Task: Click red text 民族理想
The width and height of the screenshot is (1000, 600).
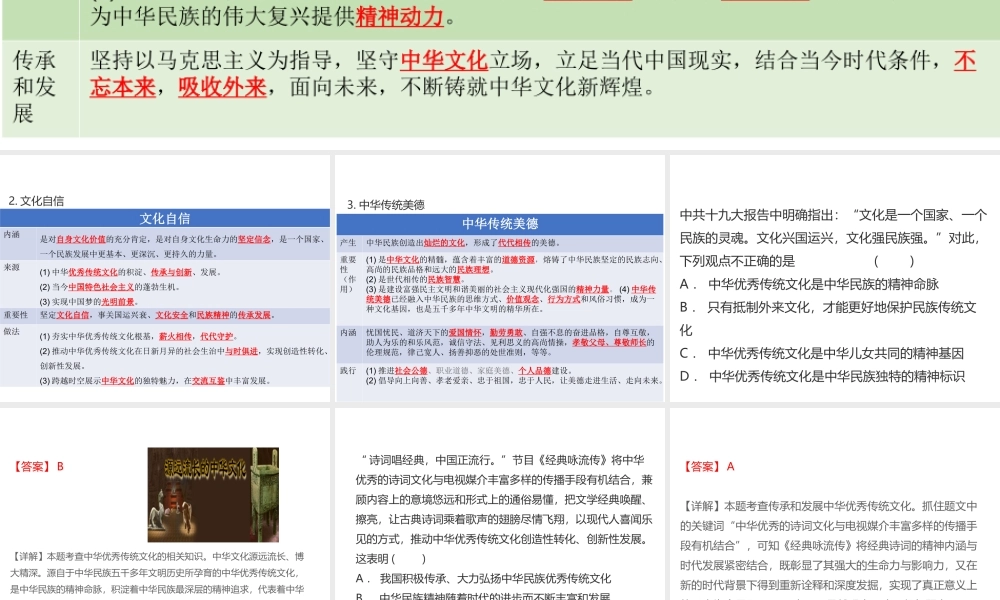Action: coord(473,270)
